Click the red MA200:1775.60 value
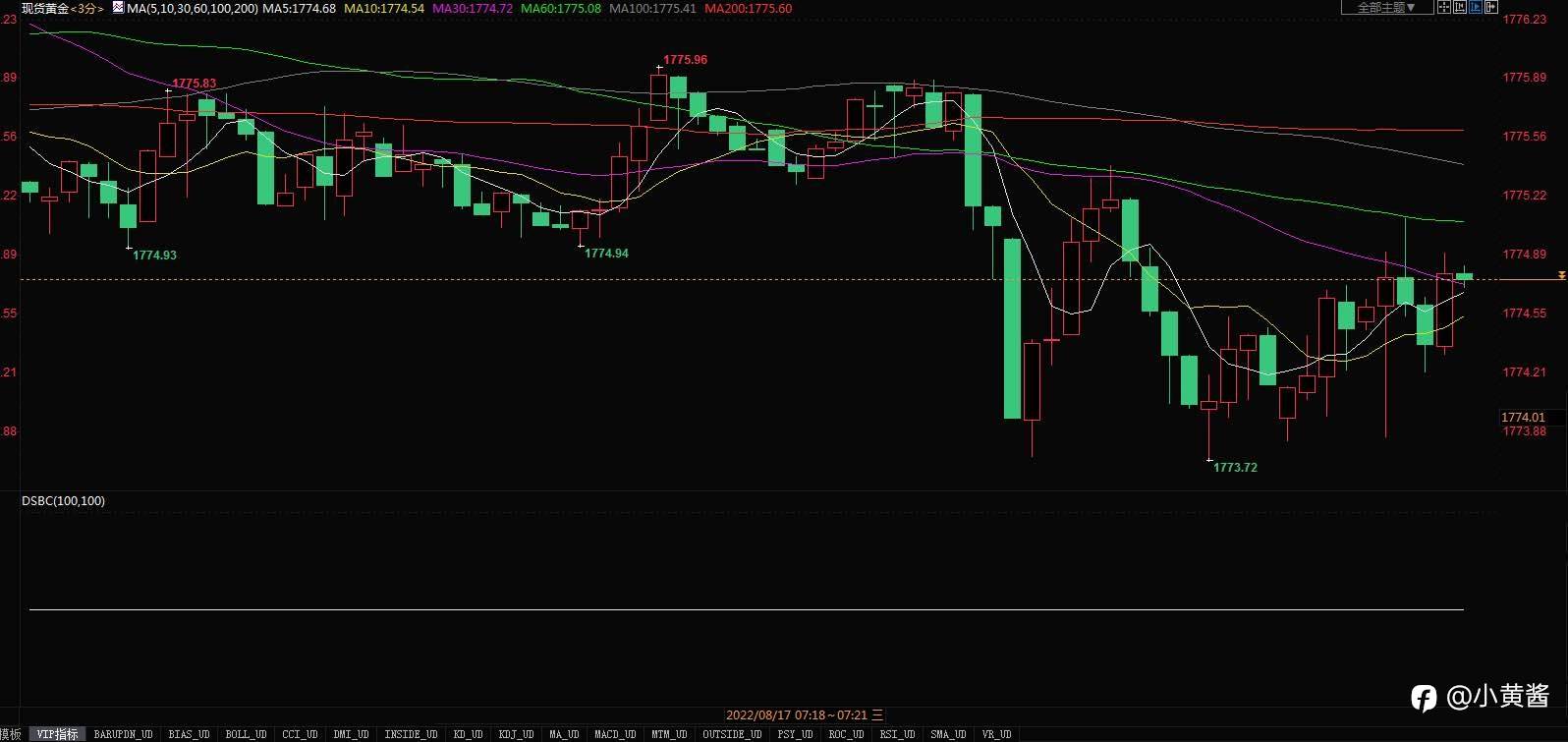 [749, 8]
